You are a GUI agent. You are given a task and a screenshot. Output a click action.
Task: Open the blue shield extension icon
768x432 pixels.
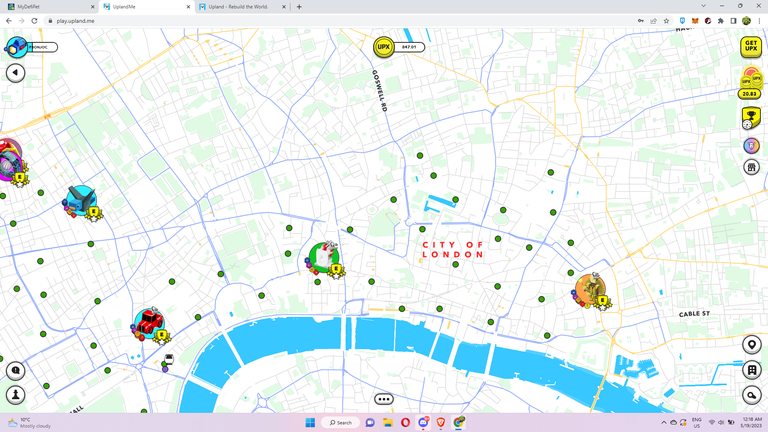[x=682, y=21]
